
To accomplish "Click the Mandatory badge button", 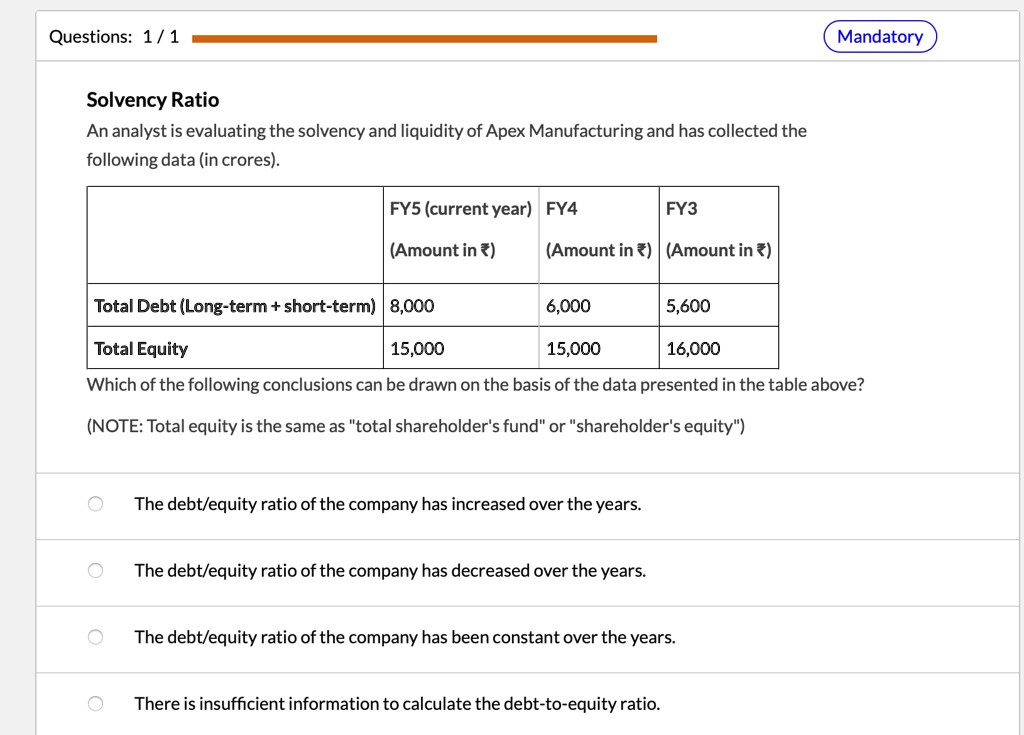I will (880, 37).
